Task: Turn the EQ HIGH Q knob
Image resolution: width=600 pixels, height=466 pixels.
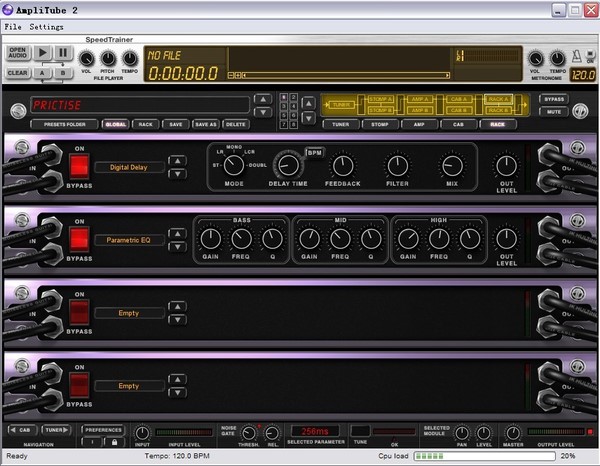Action: tap(470, 239)
